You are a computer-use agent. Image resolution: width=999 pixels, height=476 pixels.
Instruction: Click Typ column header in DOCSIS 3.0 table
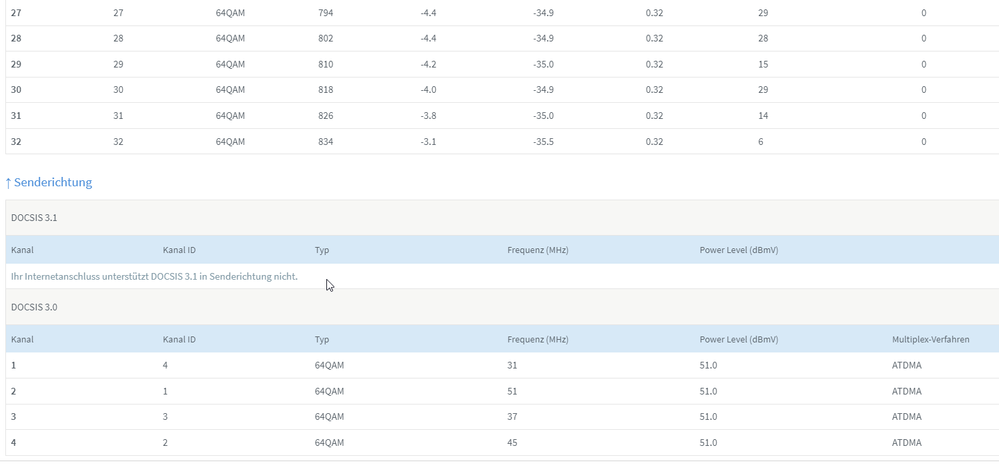click(322, 340)
